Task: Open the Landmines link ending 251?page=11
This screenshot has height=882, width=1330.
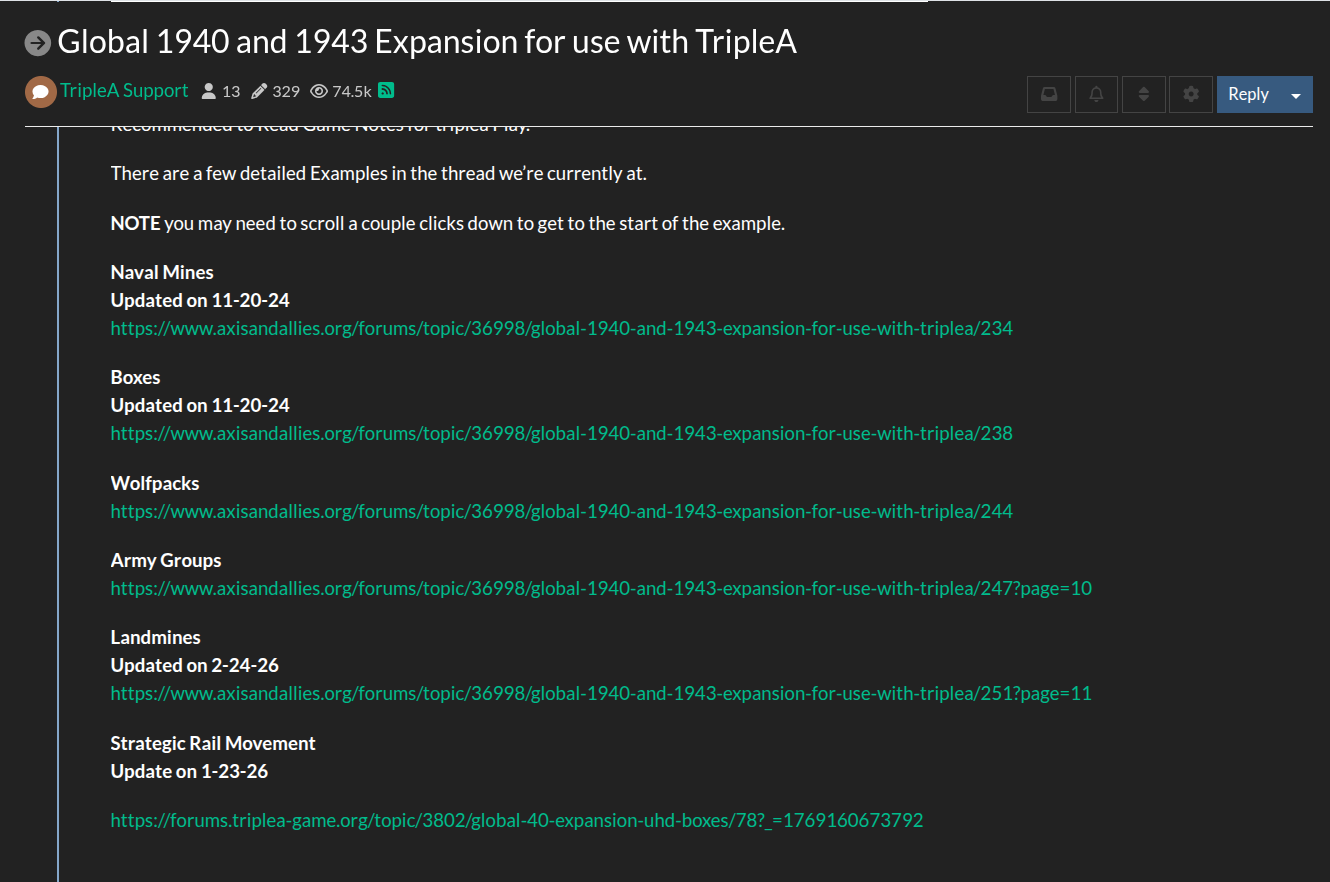Action: 601,693
